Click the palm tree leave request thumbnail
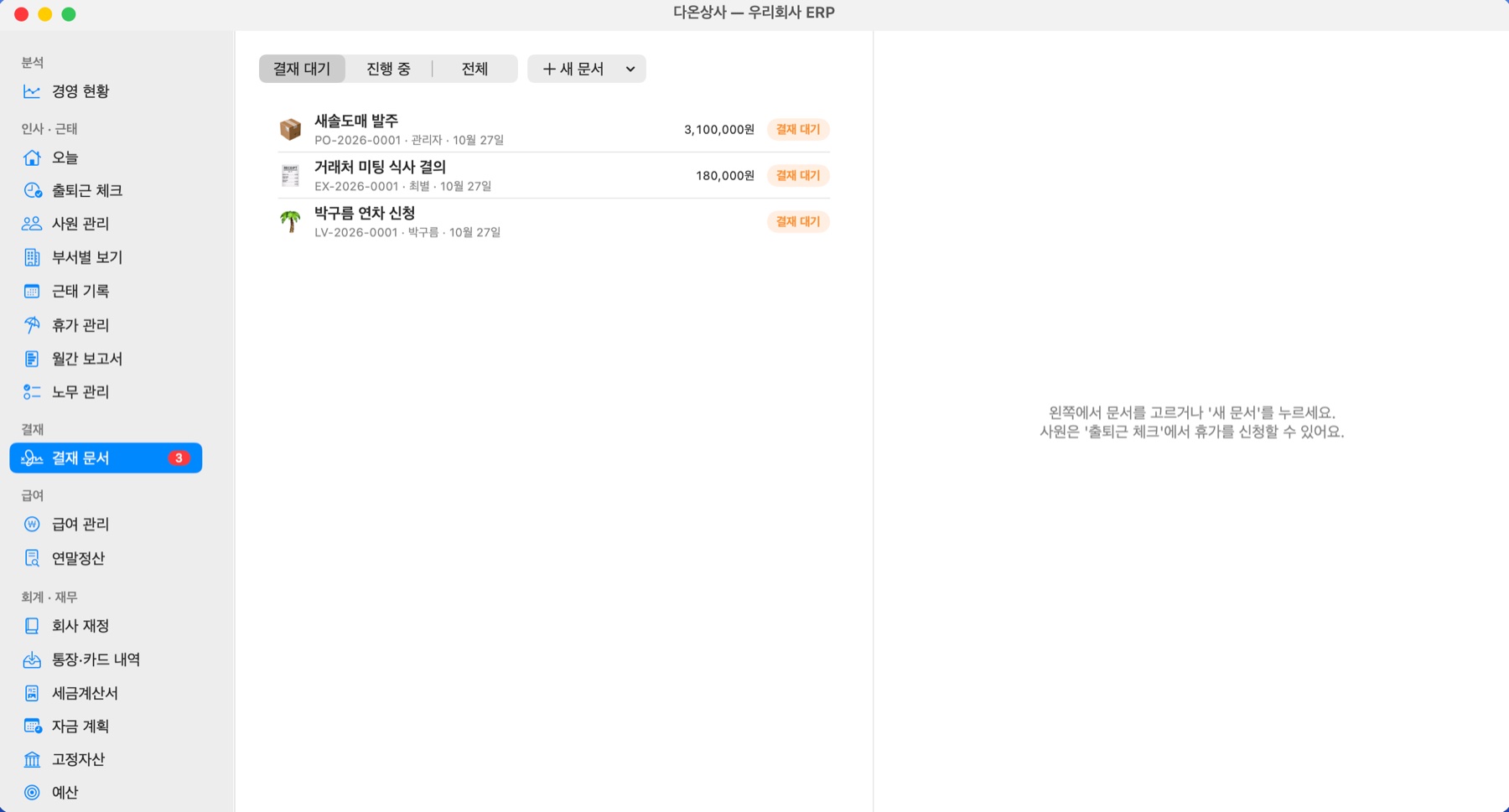The height and width of the screenshot is (812, 1509). 290,221
